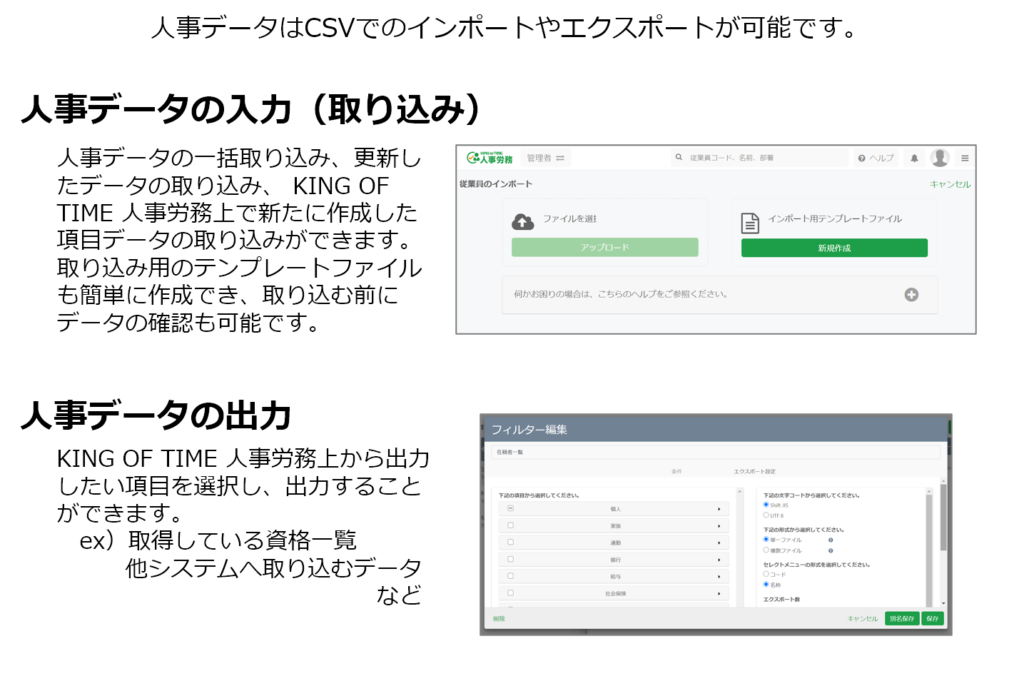Expand the 銀行 row arrow

click(x=719, y=560)
